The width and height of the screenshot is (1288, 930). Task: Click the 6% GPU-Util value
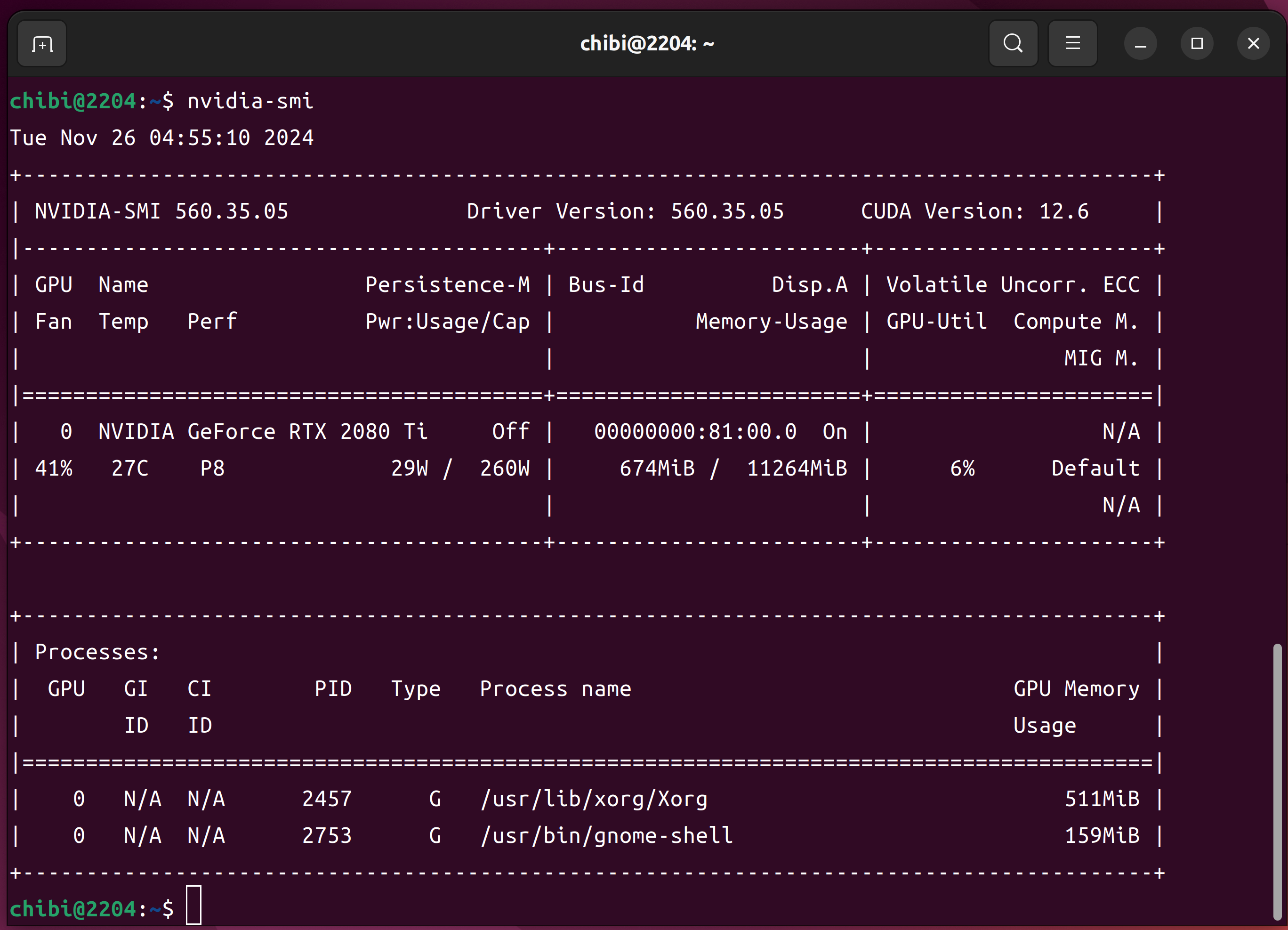tap(962, 469)
